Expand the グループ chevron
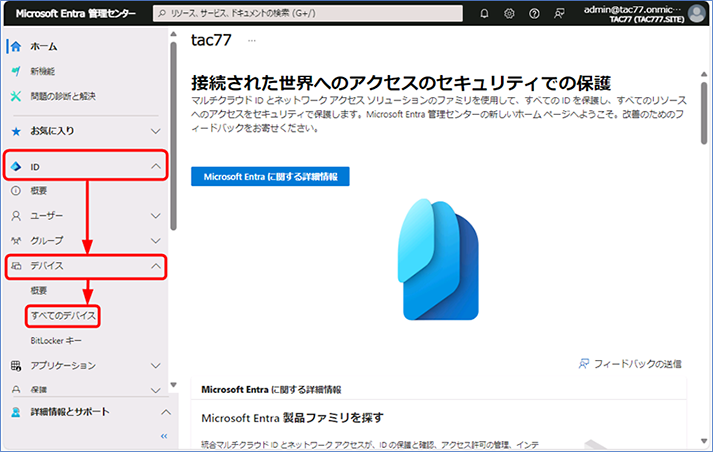Image resolution: width=713 pixels, height=452 pixels. (x=156, y=241)
